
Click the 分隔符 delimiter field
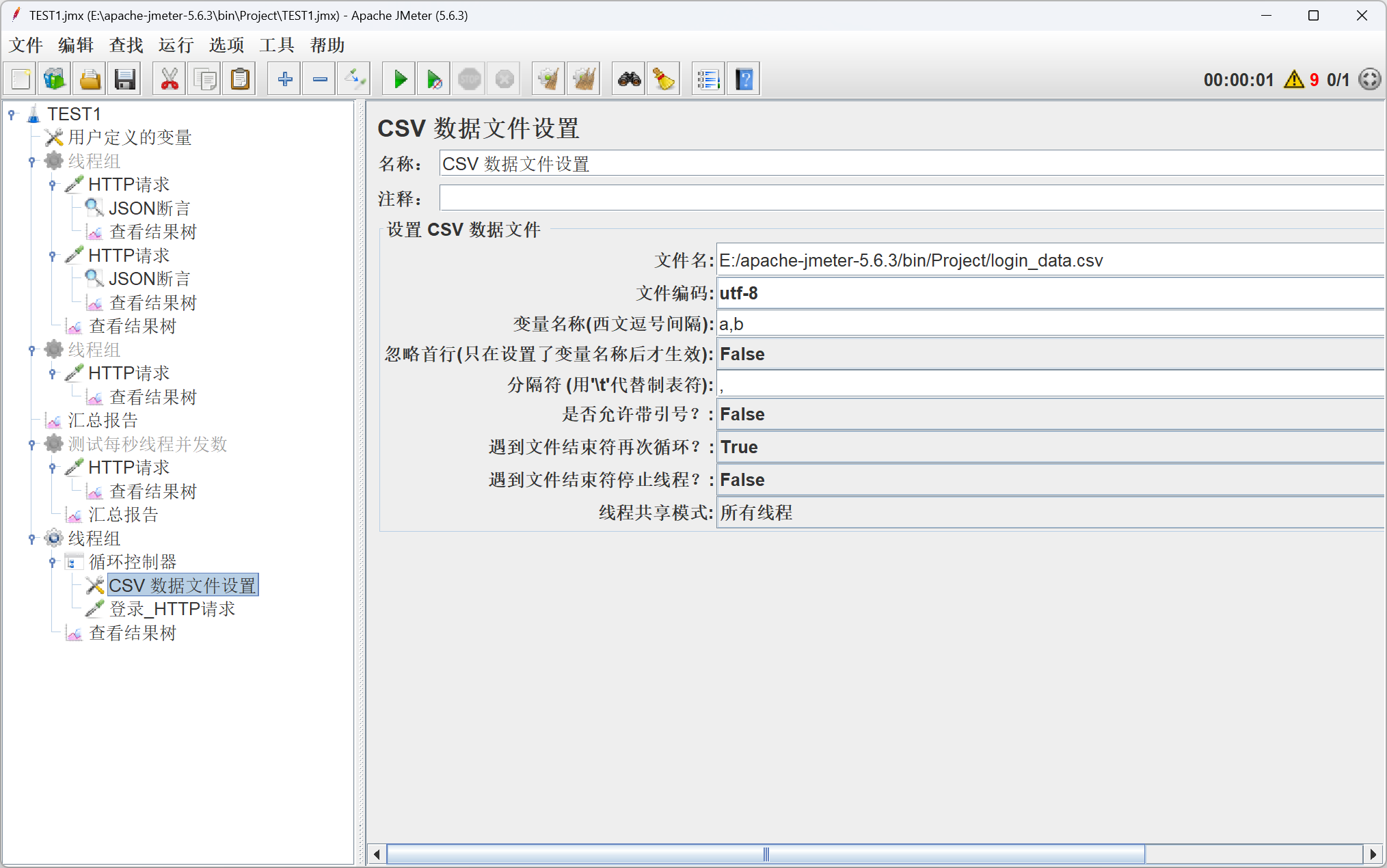pos(1050,385)
